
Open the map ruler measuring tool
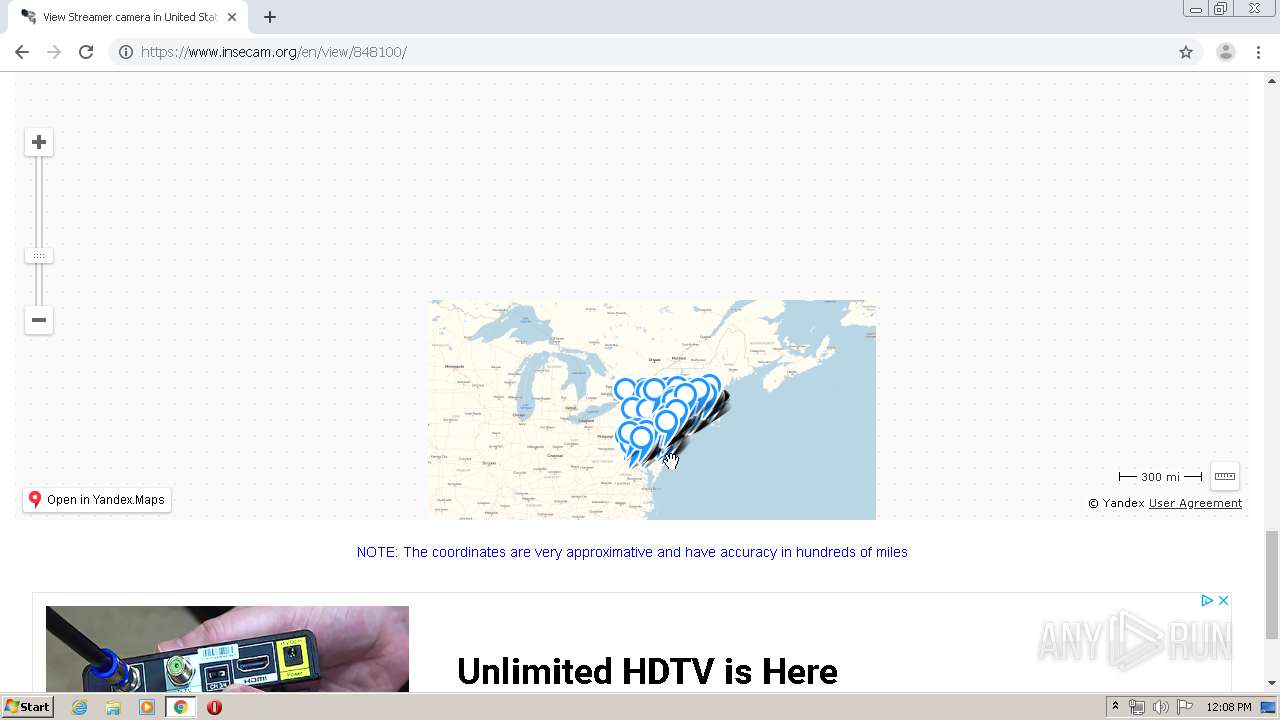(1224, 476)
